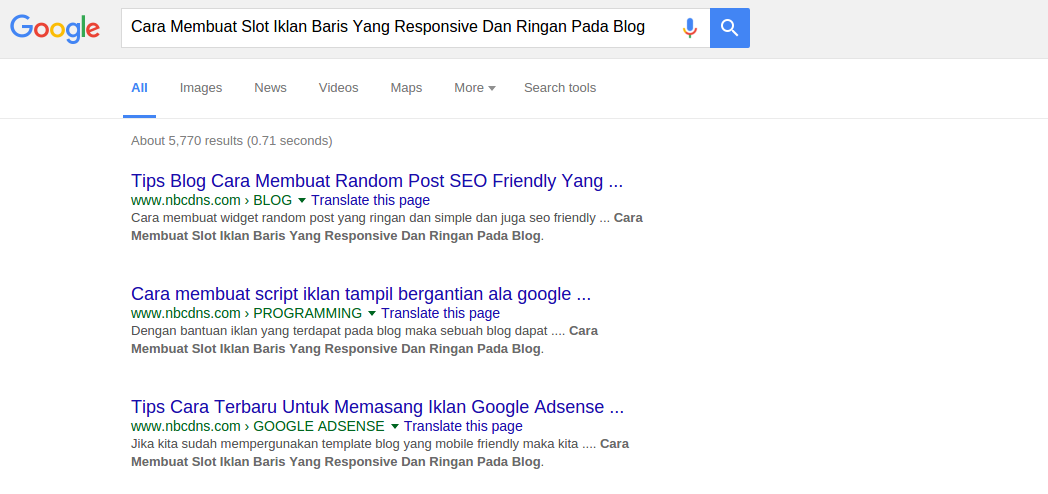
Task: Expand the More dropdown menu
Action: click(475, 88)
